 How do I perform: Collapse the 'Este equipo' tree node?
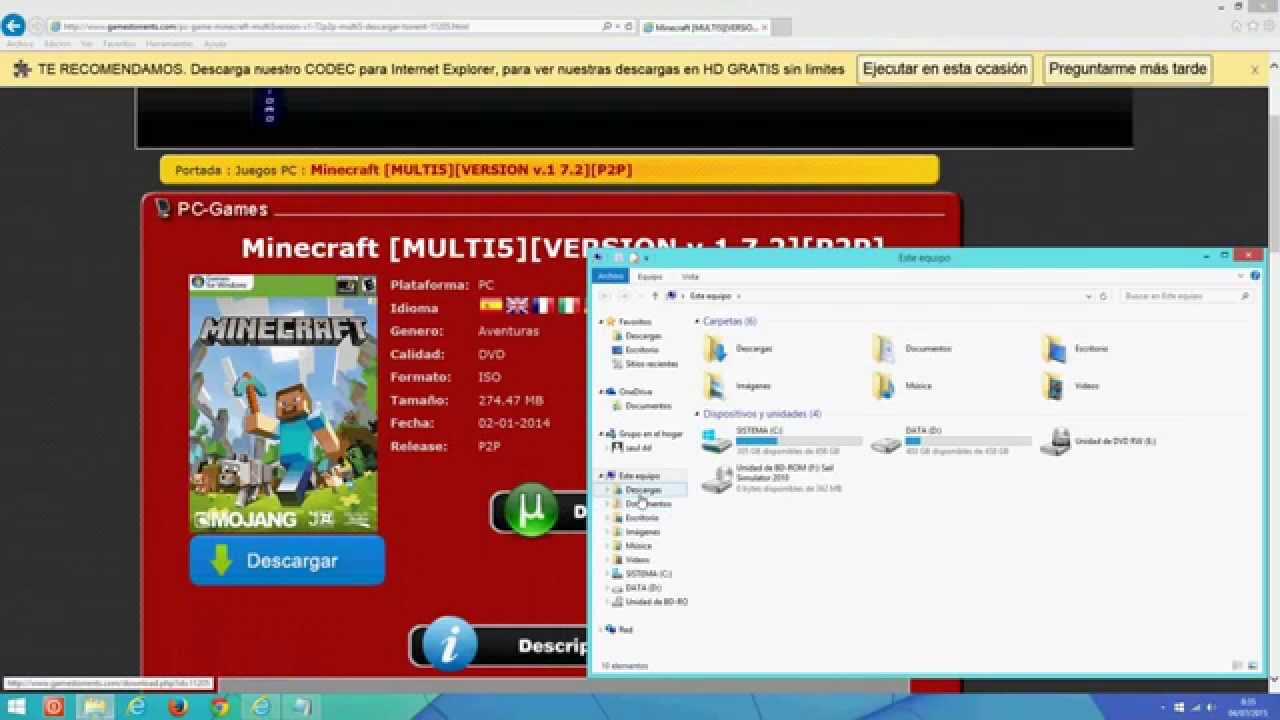(x=601, y=476)
